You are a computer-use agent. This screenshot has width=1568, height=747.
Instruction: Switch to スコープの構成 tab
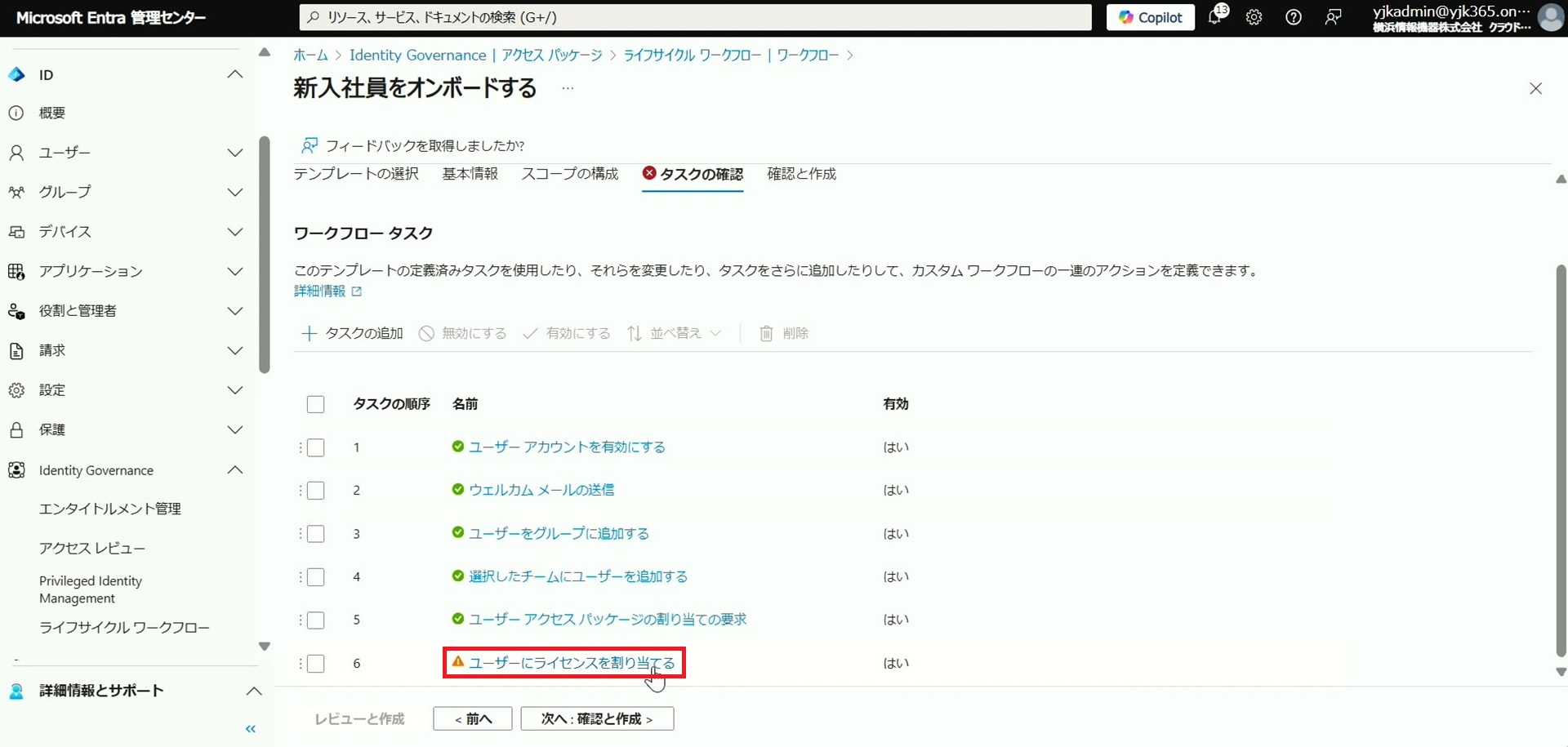click(x=570, y=174)
